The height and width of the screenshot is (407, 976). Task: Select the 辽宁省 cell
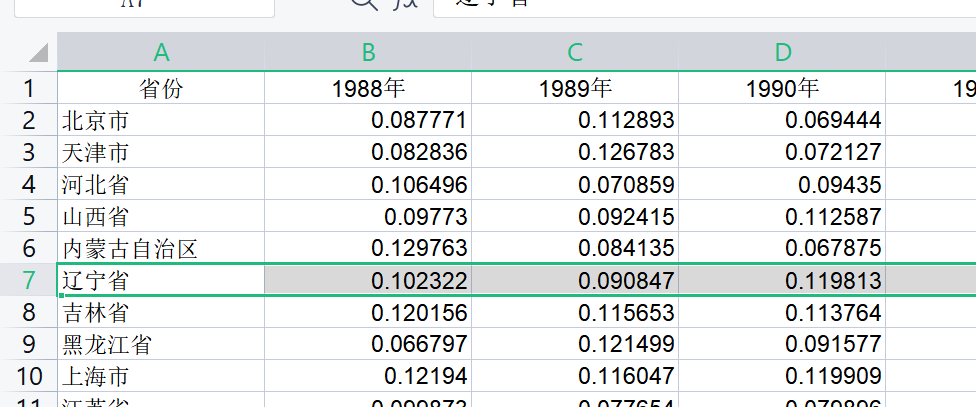(161, 281)
